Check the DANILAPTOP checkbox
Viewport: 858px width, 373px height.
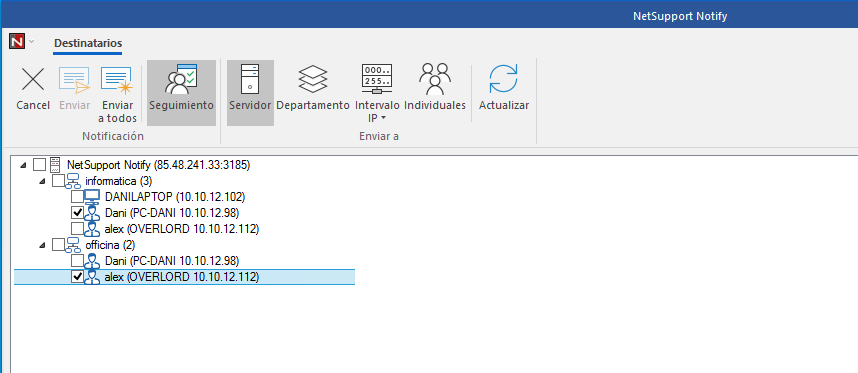click(77, 196)
